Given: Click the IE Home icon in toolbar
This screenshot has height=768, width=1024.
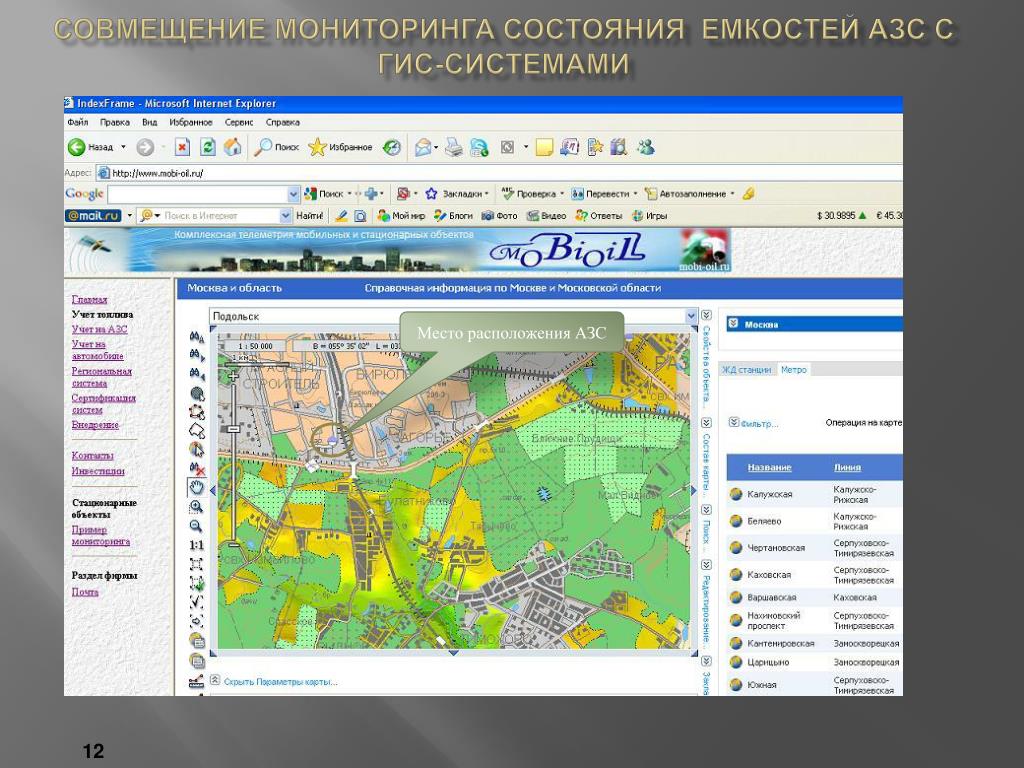Looking at the screenshot, I should point(233,147).
